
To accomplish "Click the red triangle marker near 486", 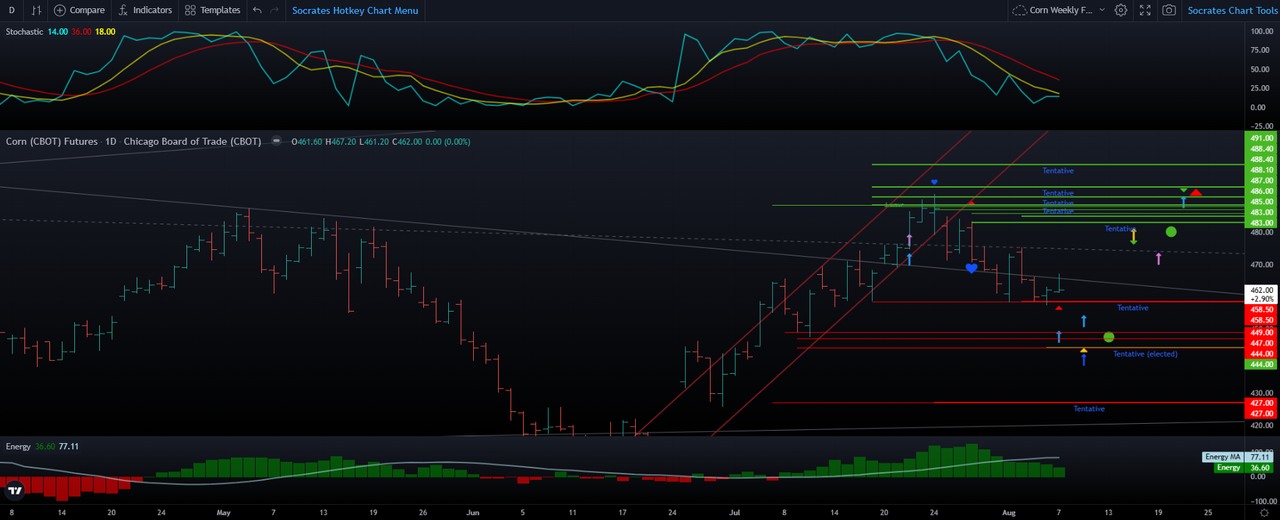I will tap(1195, 192).
